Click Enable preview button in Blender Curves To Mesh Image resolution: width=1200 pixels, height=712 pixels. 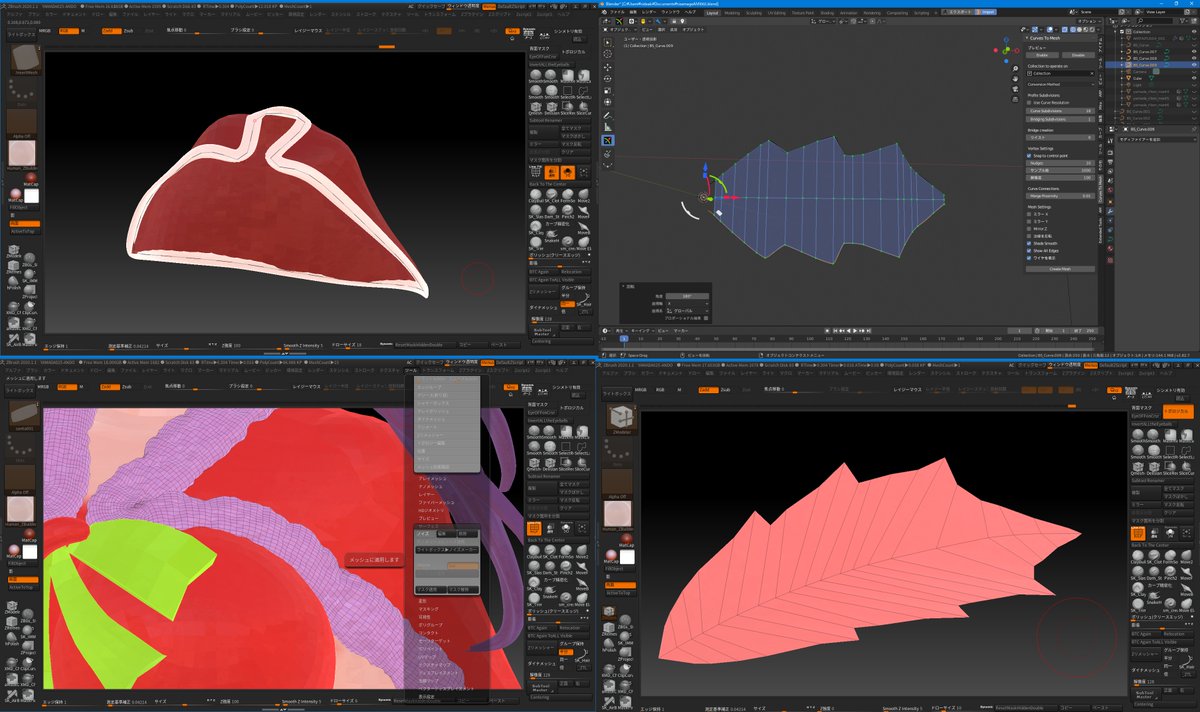coord(1042,55)
